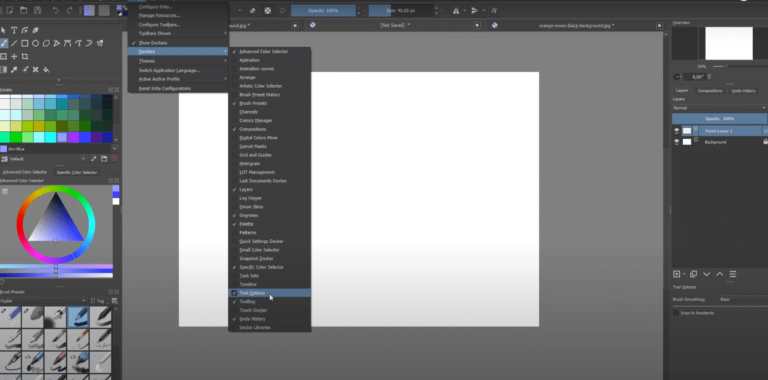Select the Bezier Curve tool
This screenshot has height=380, width=768.
[x=68, y=43]
